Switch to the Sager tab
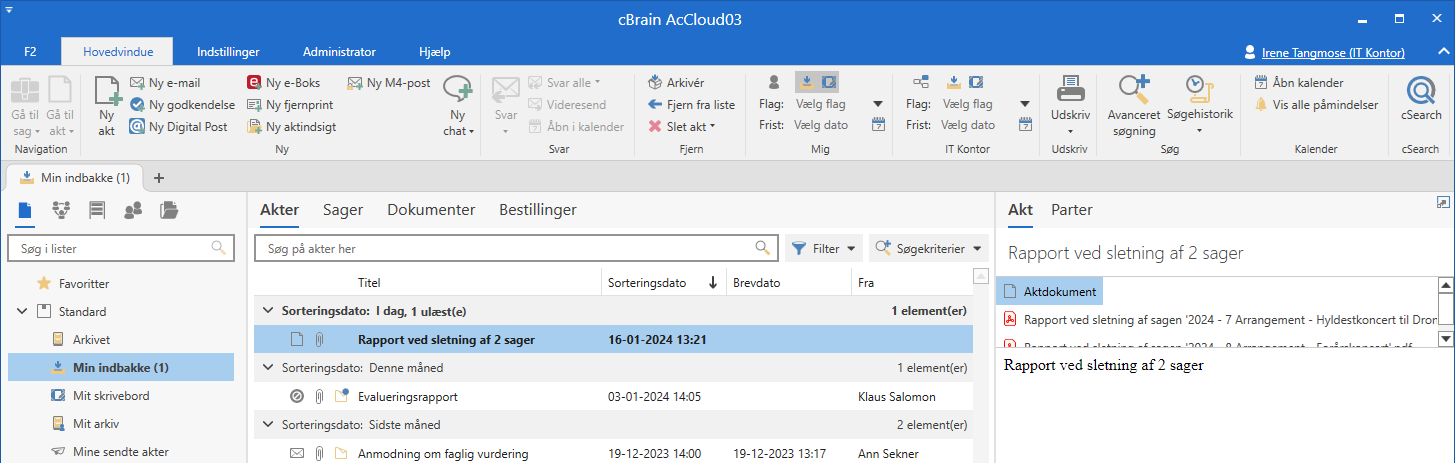Viewport: 1455px width, 463px height. pyautogui.click(x=342, y=210)
